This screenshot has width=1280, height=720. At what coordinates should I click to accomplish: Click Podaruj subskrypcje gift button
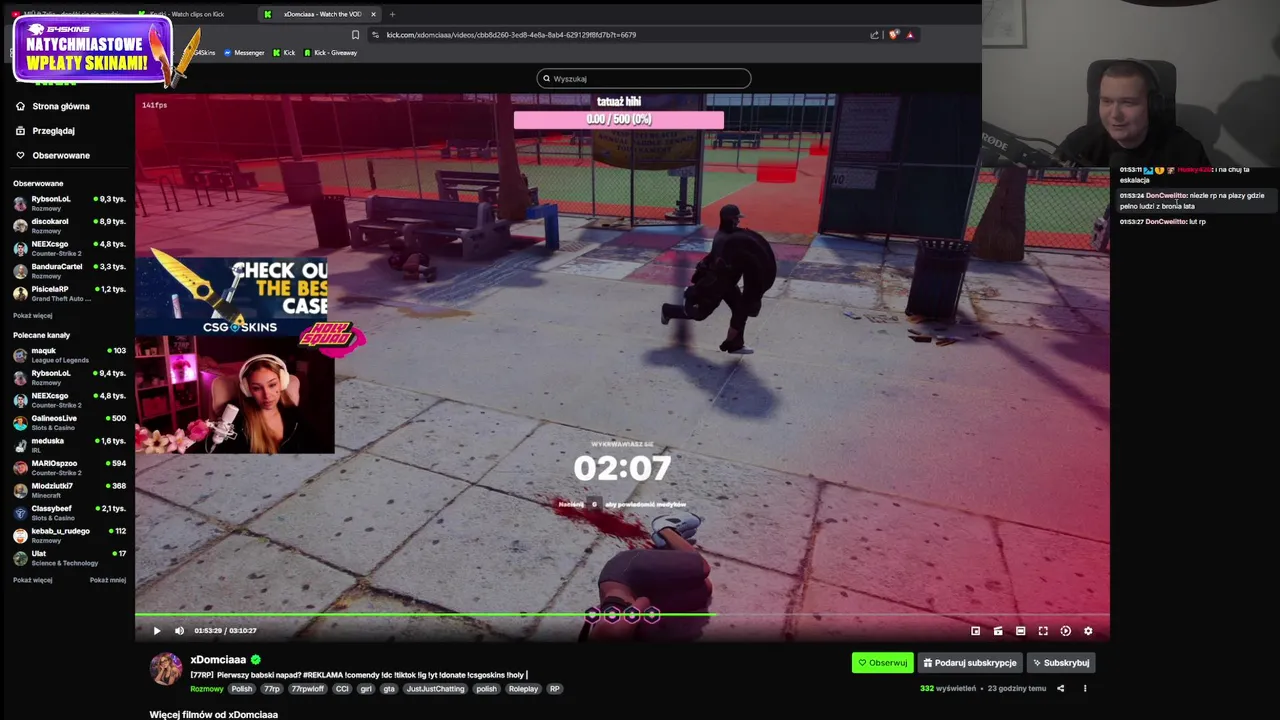969,663
